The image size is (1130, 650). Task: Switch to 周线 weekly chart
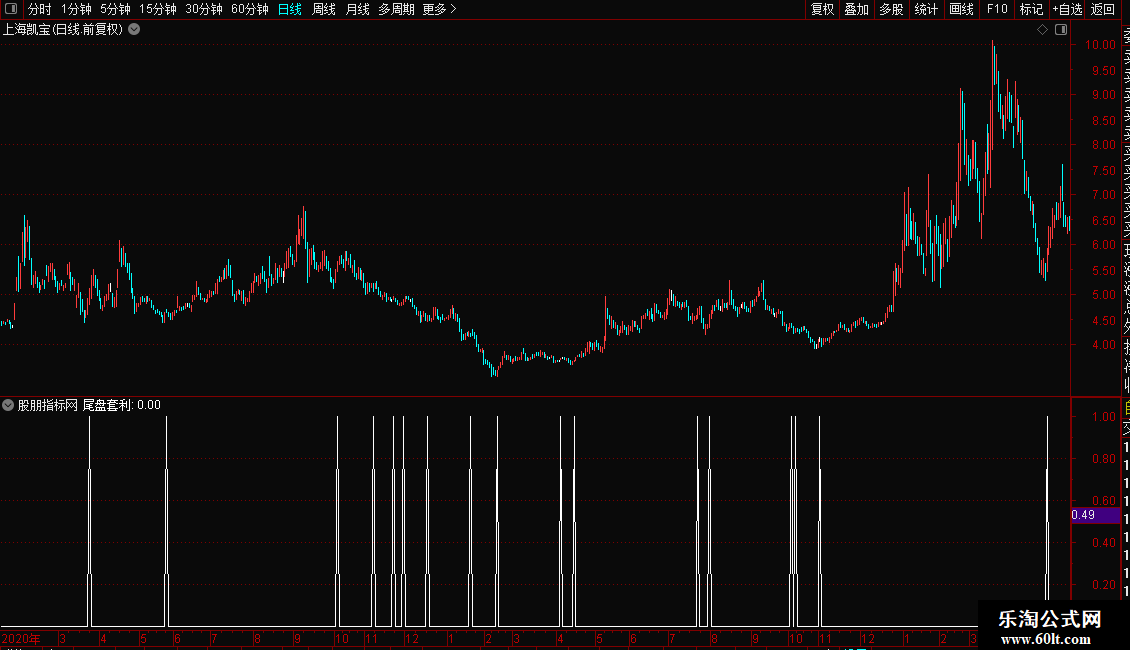pyautogui.click(x=324, y=9)
